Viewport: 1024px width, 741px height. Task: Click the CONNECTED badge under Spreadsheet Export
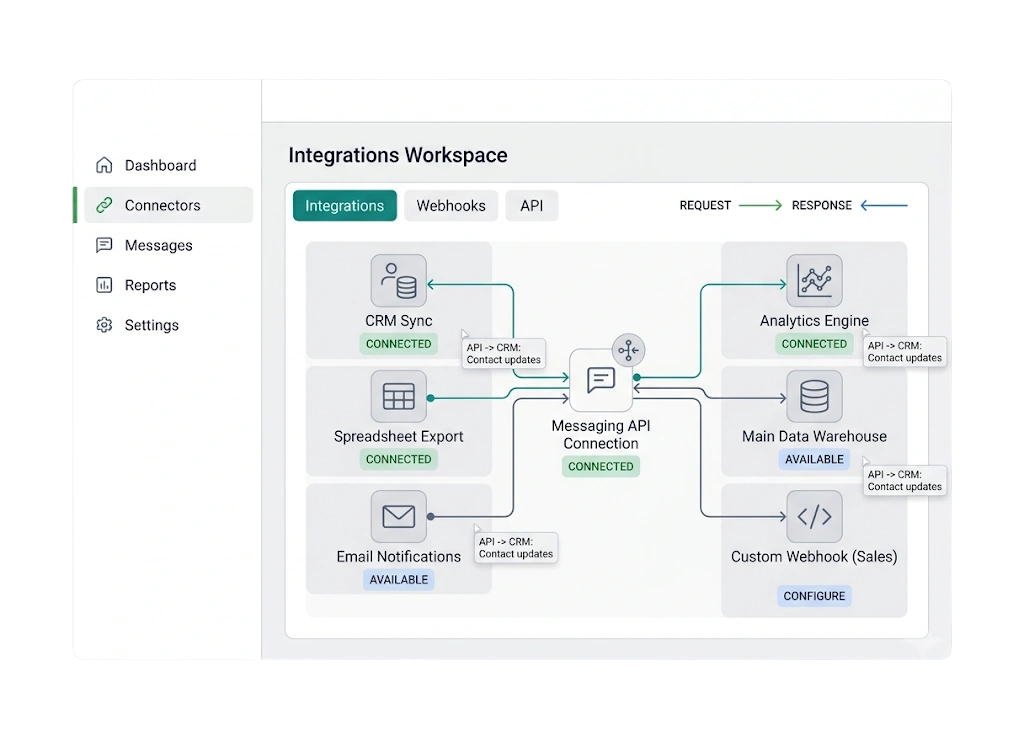click(x=398, y=460)
